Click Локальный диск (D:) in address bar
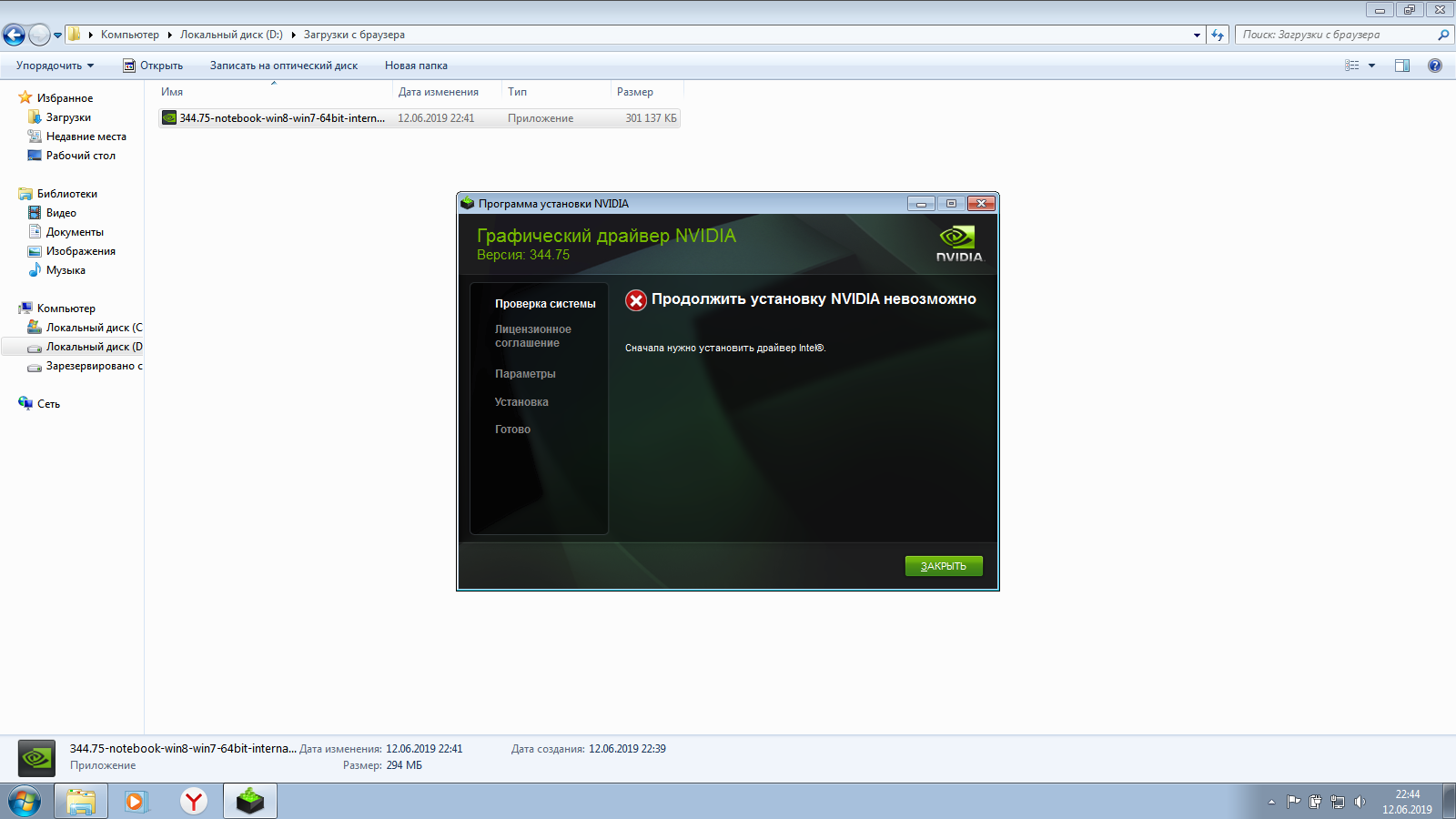 click(231, 35)
